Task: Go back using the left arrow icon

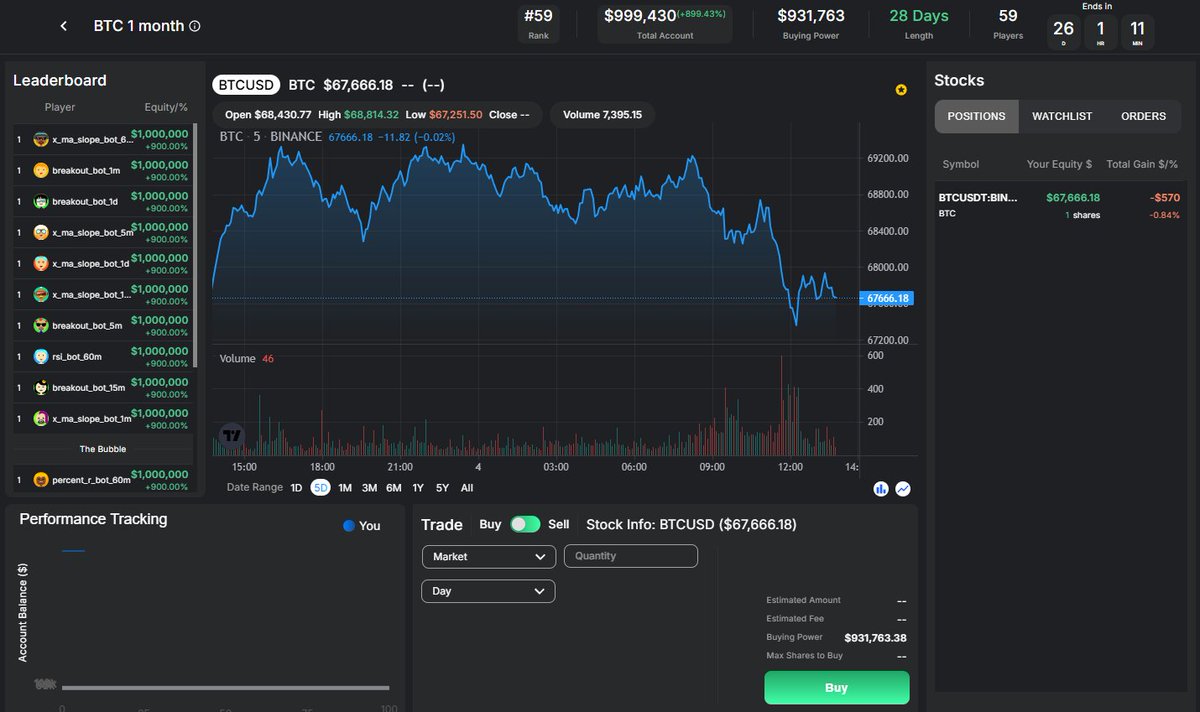Action: [x=64, y=26]
